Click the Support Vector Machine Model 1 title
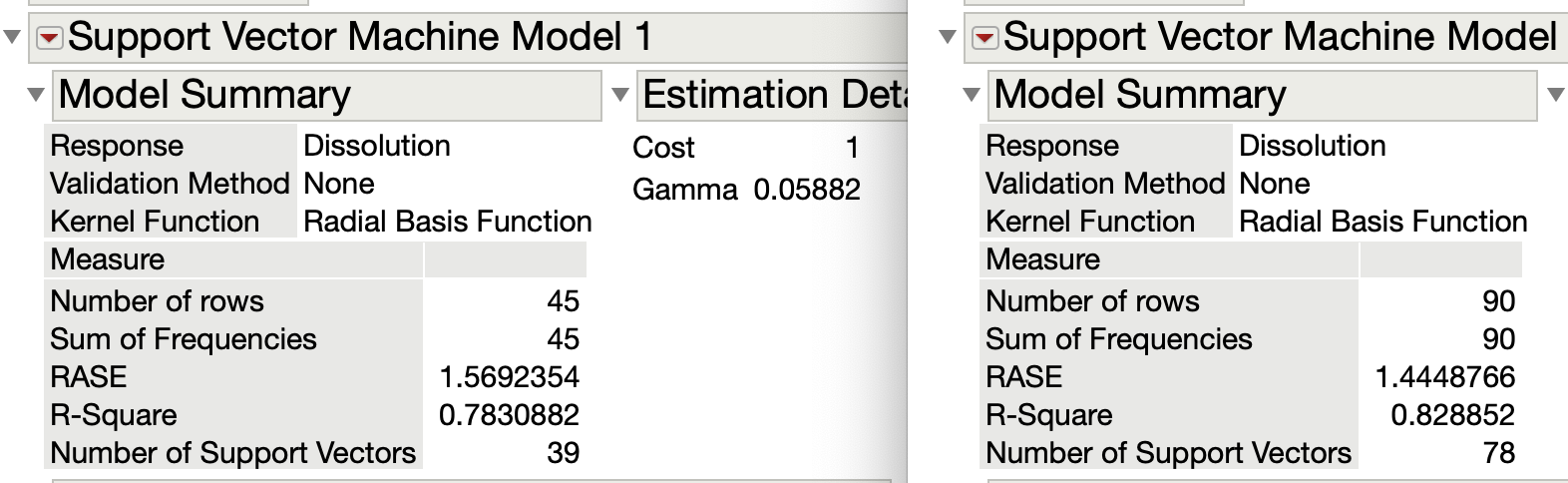This screenshot has height=483, width=1568. tap(359, 38)
